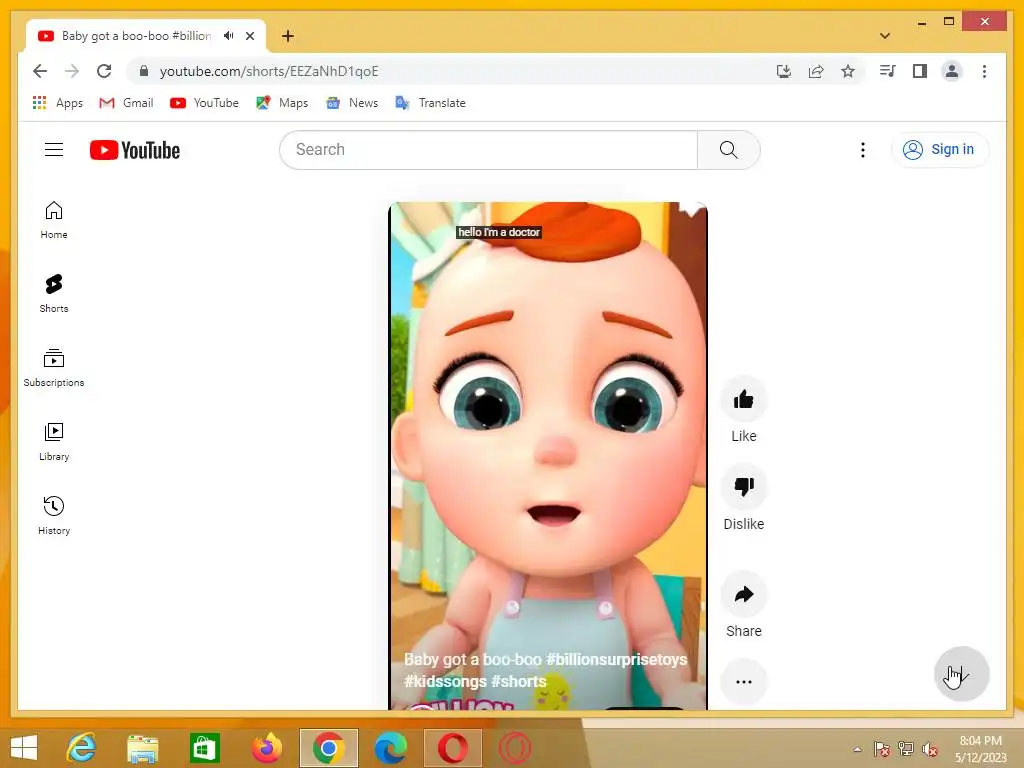Go back in Chrome
The height and width of the screenshot is (768, 1024).
pos(40,71)
